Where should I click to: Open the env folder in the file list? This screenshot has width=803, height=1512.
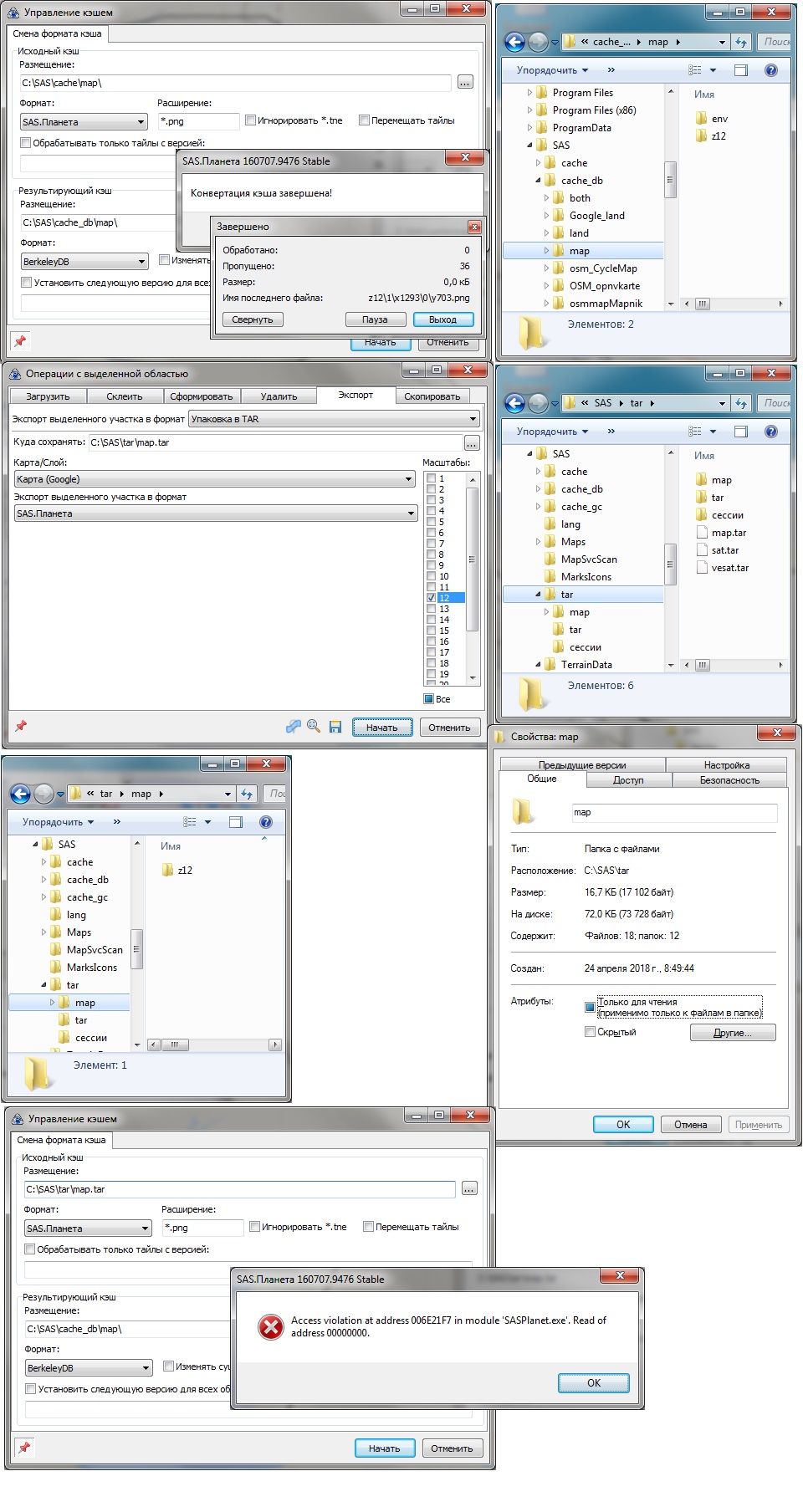pos(719,119)
